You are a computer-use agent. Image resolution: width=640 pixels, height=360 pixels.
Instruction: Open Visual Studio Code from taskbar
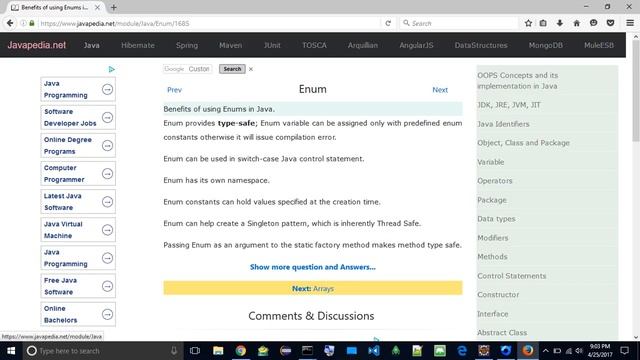373,351
